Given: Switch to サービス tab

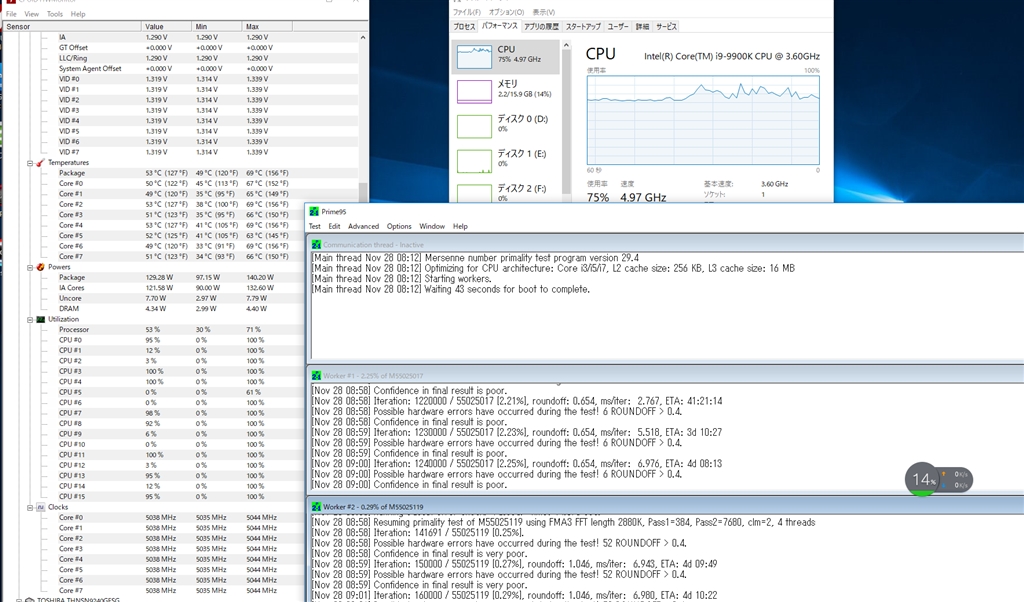Looking at the screenshot, I should (666, 27).
